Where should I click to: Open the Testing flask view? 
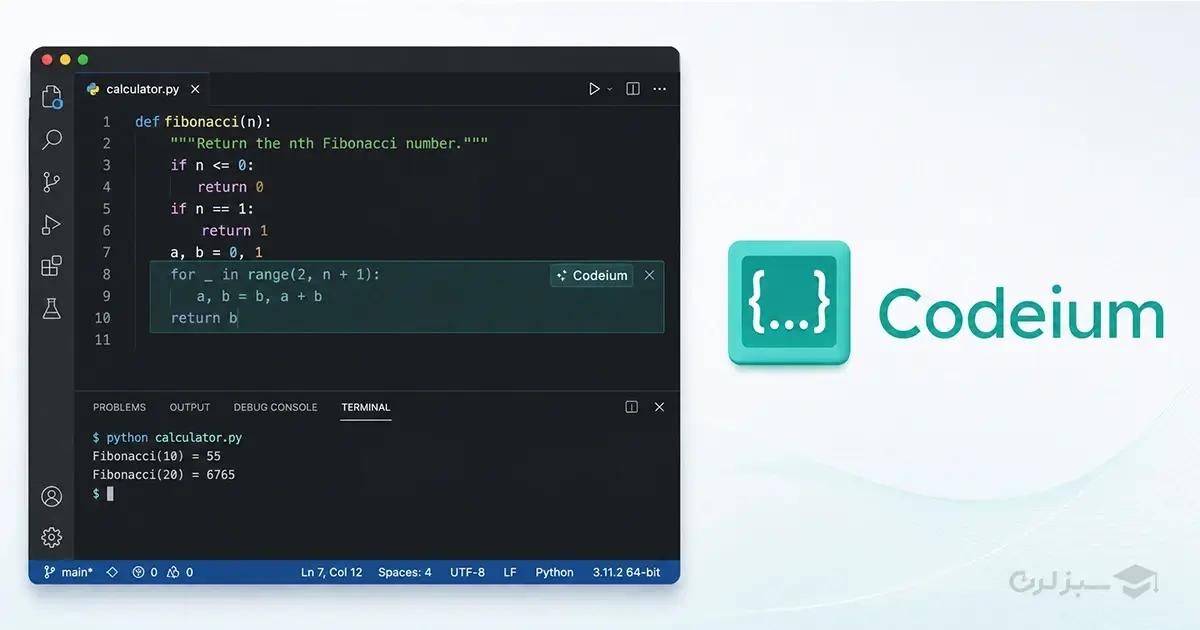click(52, 308)
